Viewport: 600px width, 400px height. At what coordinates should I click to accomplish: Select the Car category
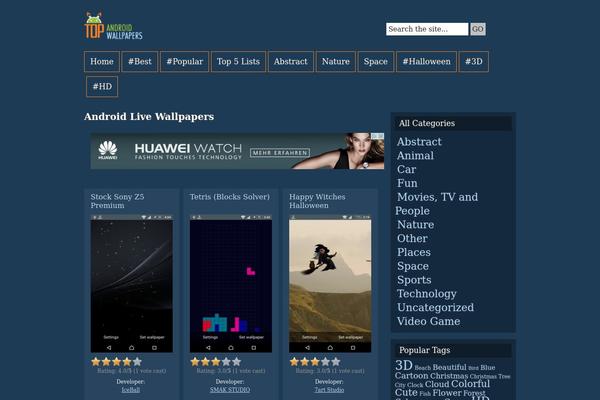(x=406, y=170)
